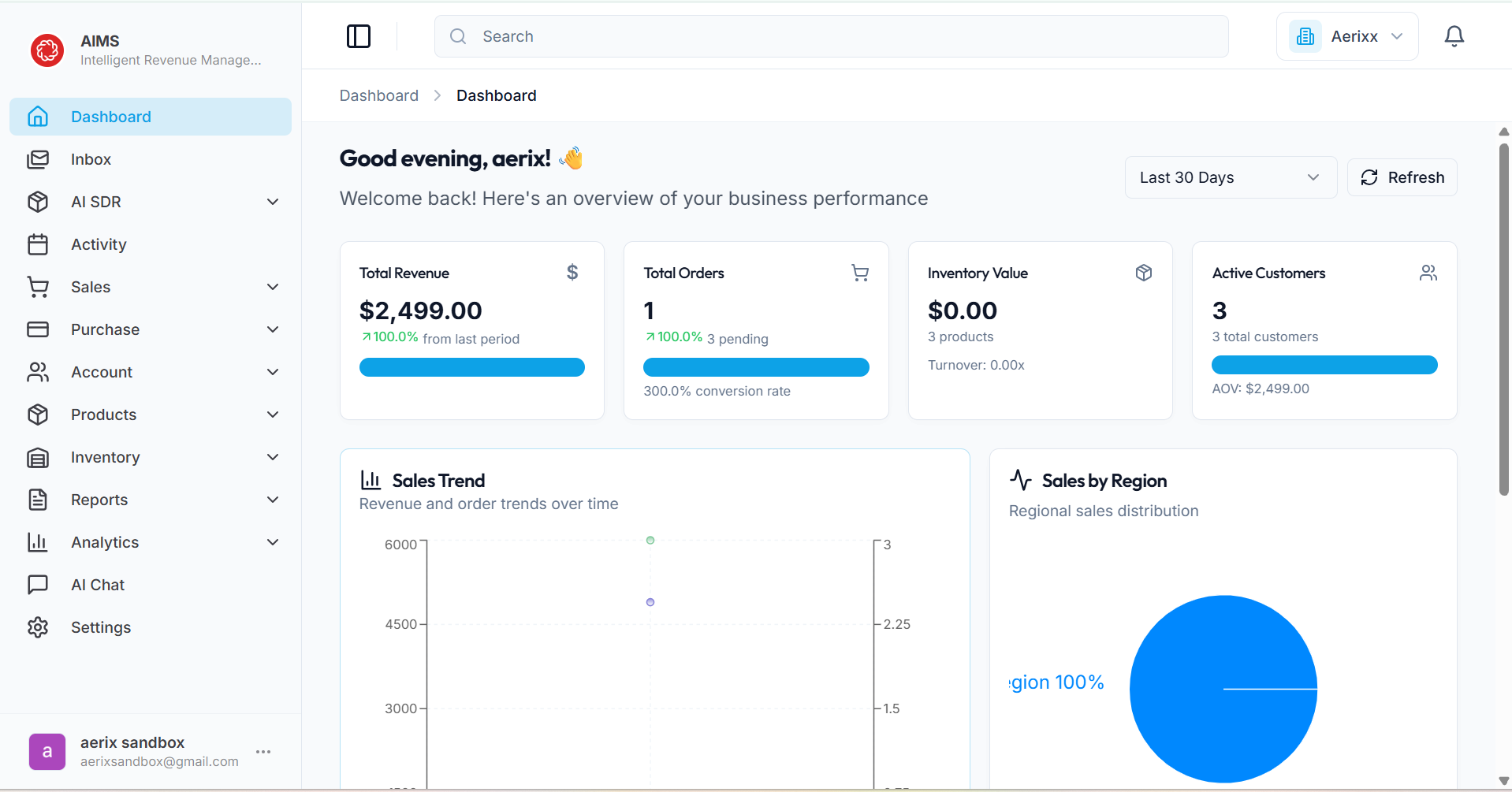Select Dashboard in the sidebar
The width and height of the screenshot is (1512, 792).
(111, 117)
